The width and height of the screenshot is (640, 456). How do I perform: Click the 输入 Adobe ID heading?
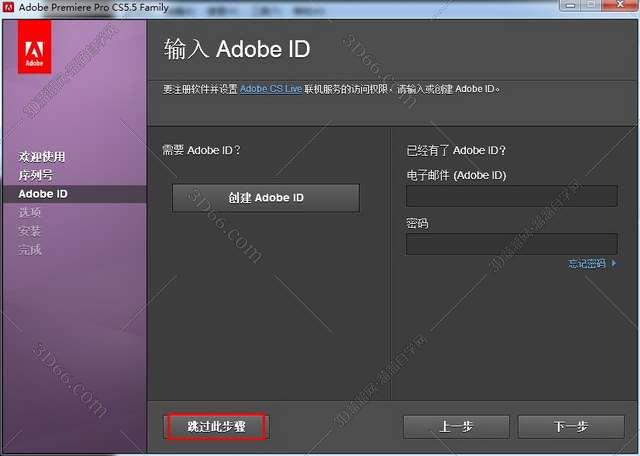[237, 49]
